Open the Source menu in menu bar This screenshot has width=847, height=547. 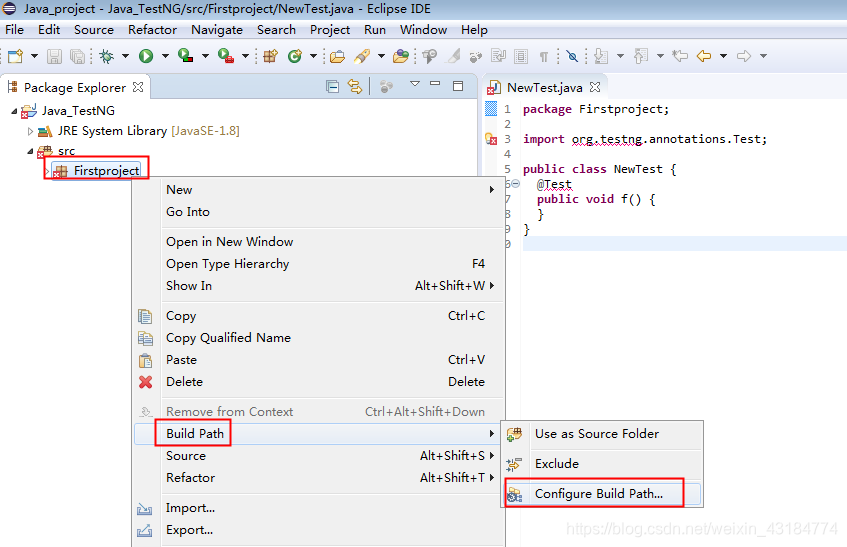[94, 30]
